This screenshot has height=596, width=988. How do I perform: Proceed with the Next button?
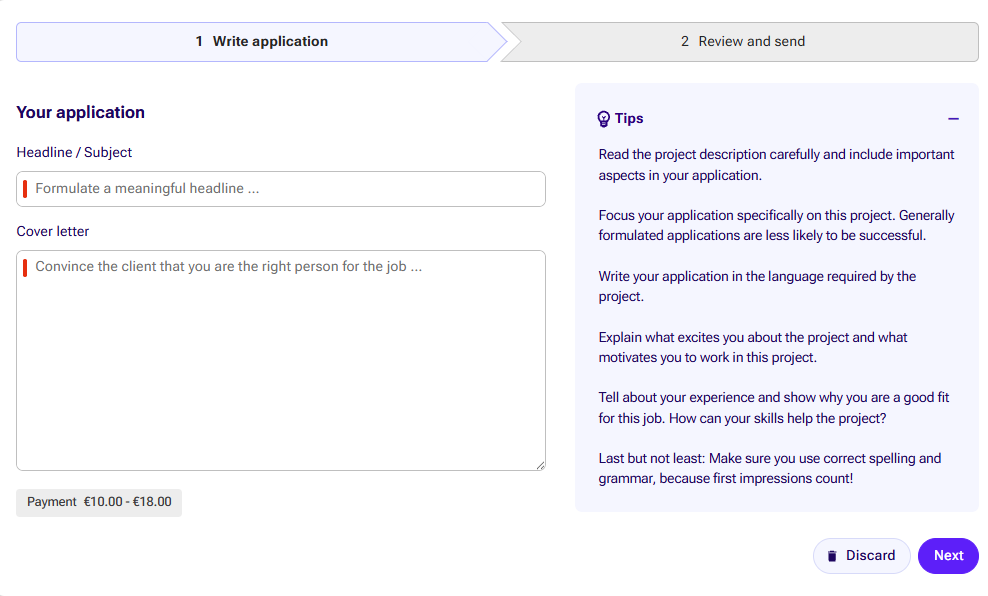(948, 556)
